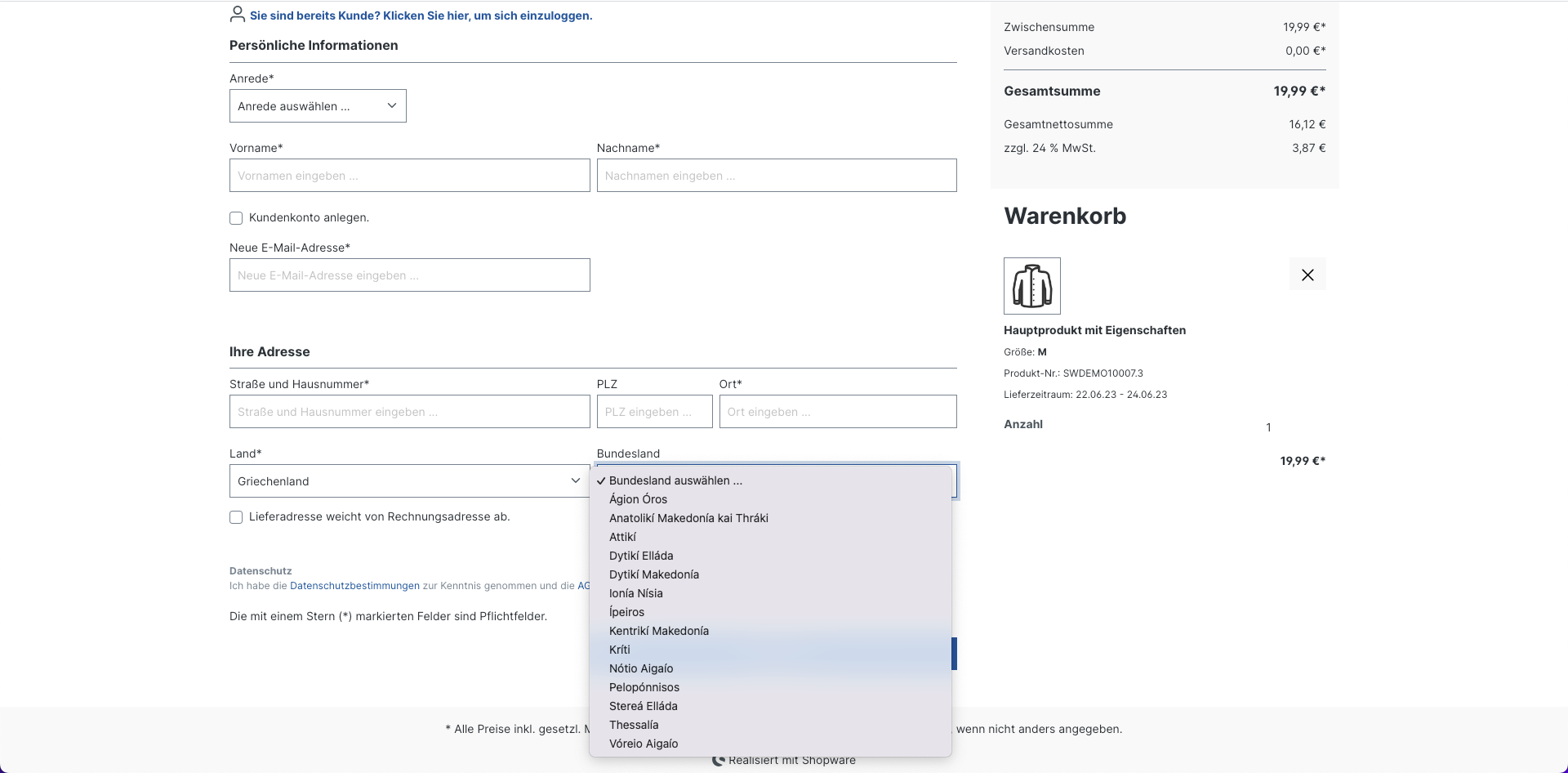Focus the Vorname input field
Image resolution: width=1568 pixels, height=773 pixels.
pos(409,176)
